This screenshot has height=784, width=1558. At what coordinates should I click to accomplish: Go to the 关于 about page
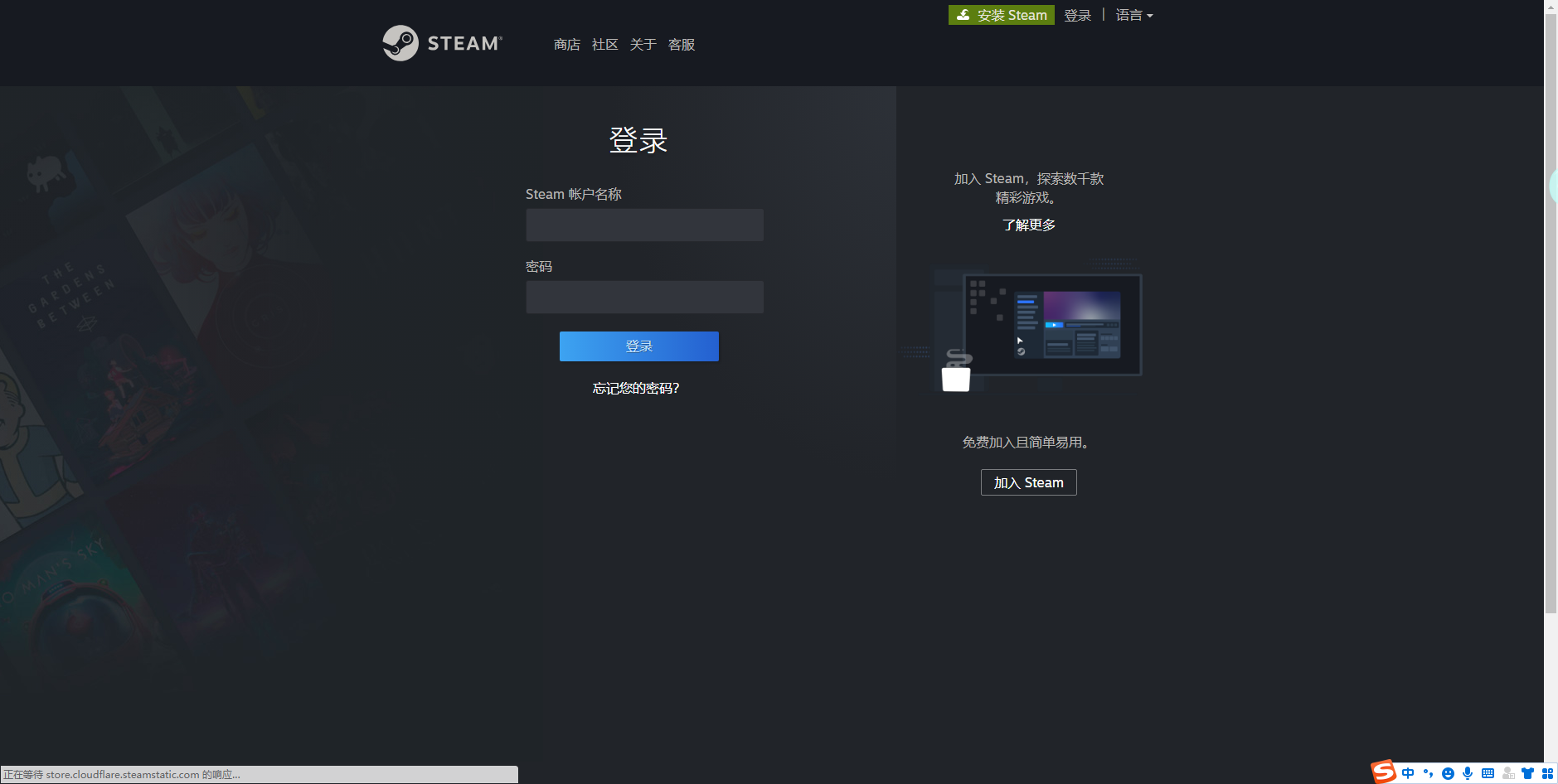click(x=643, y=45)
